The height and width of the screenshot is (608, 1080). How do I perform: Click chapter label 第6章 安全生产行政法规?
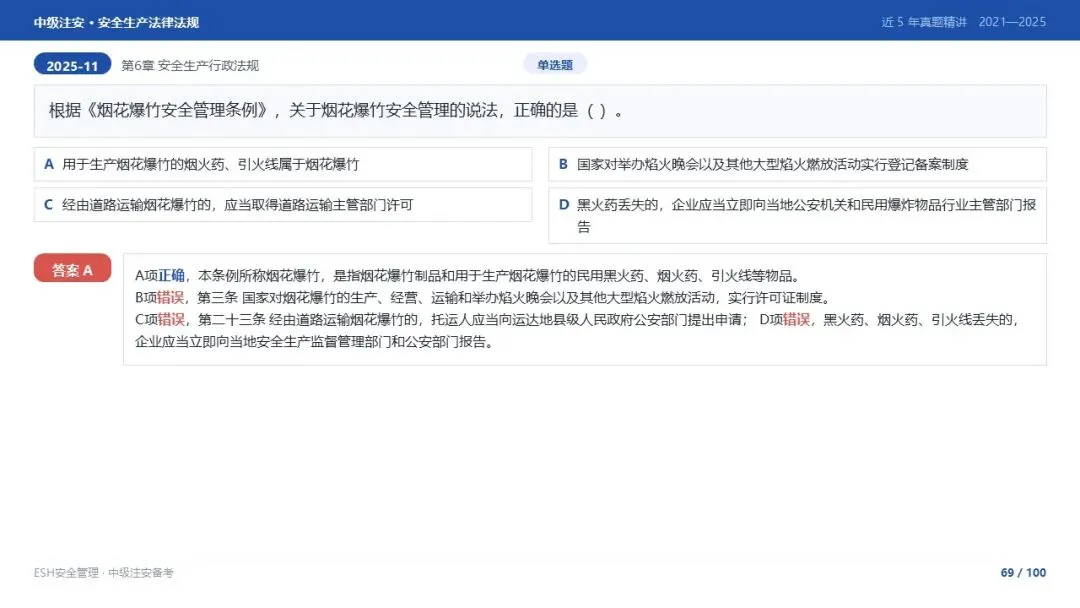[x=190, y=65]
